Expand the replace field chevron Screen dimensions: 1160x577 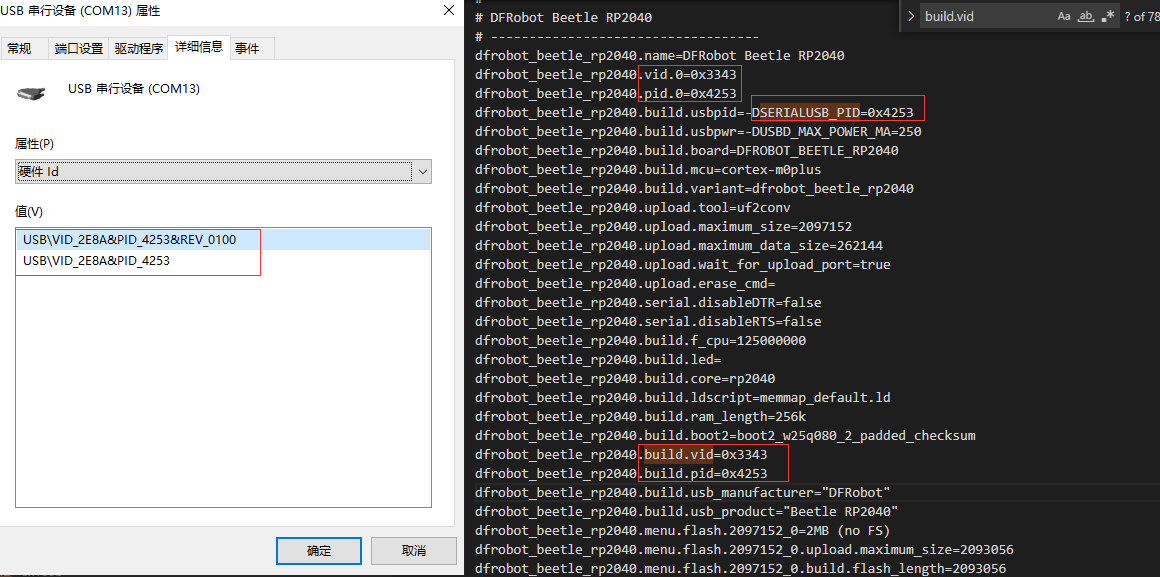click(911, 16)
